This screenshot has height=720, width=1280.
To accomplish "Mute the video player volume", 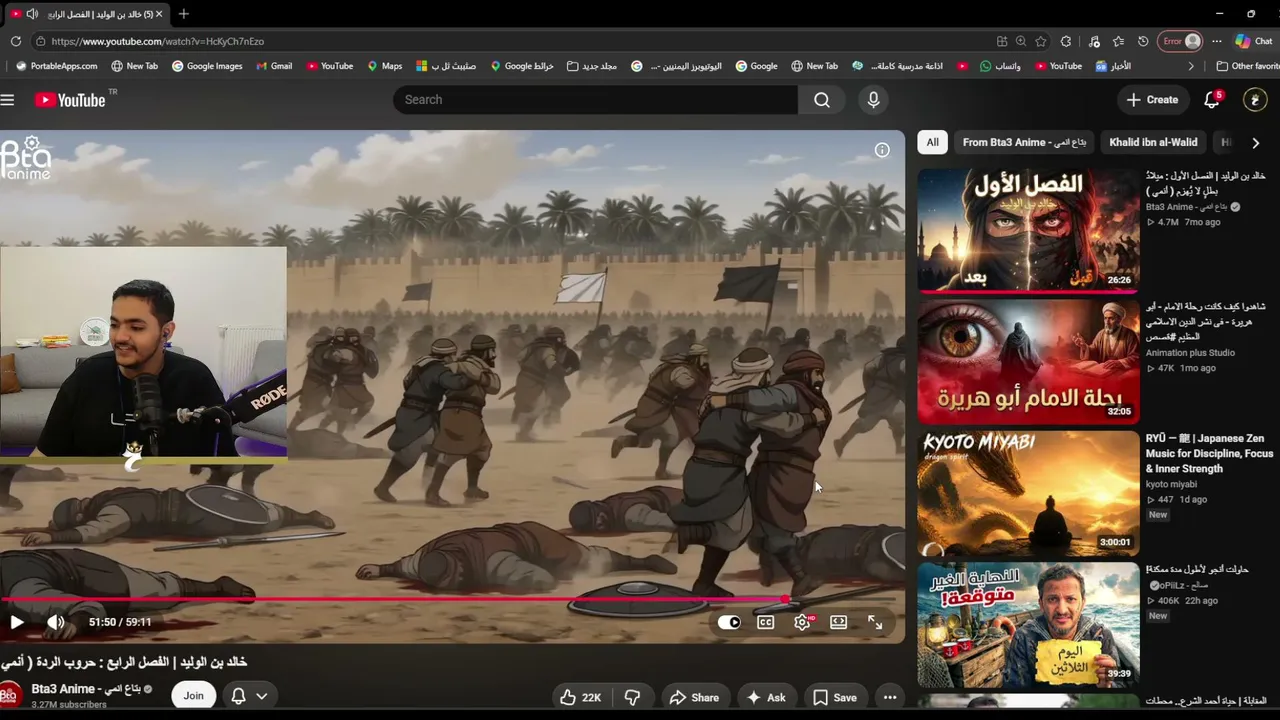I will coord(56,622).
